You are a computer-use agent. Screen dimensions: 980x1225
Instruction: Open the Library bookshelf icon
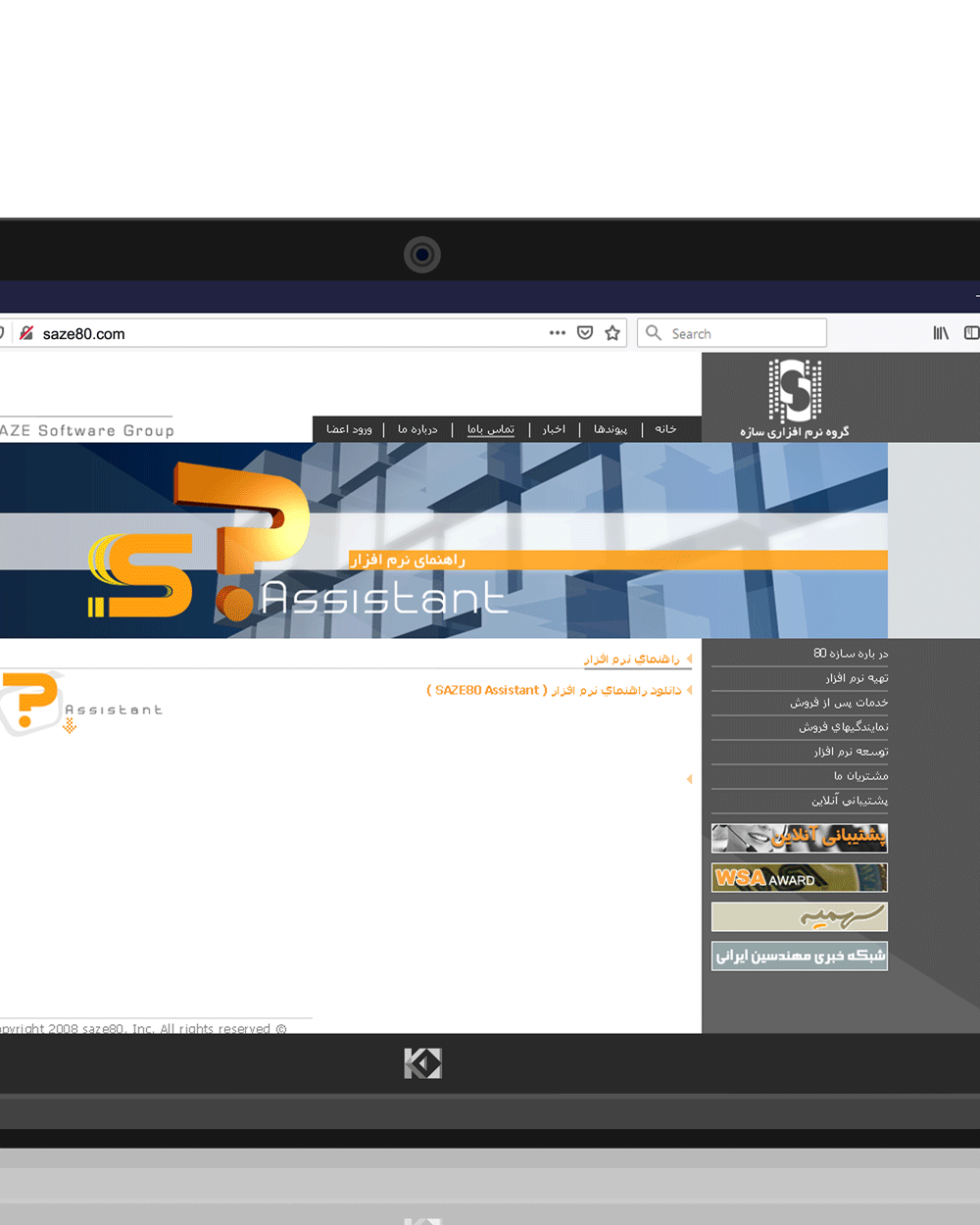tap(941, 333)
